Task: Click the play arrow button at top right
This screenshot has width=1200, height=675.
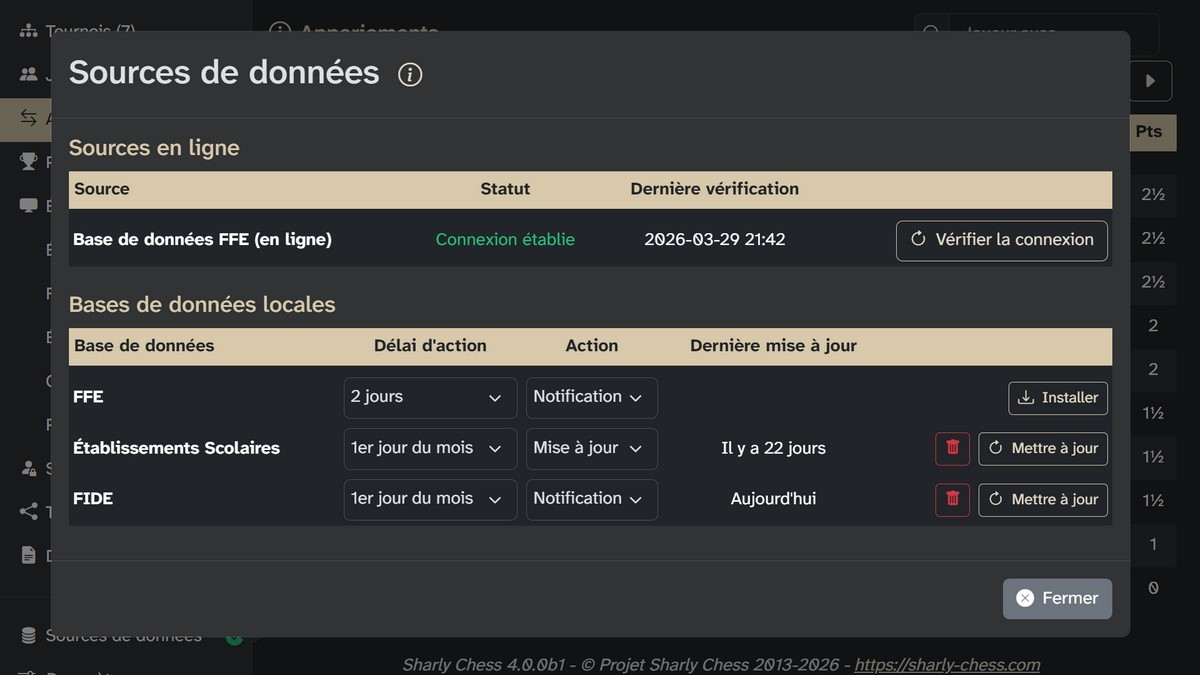Action: pos(1150,81)
